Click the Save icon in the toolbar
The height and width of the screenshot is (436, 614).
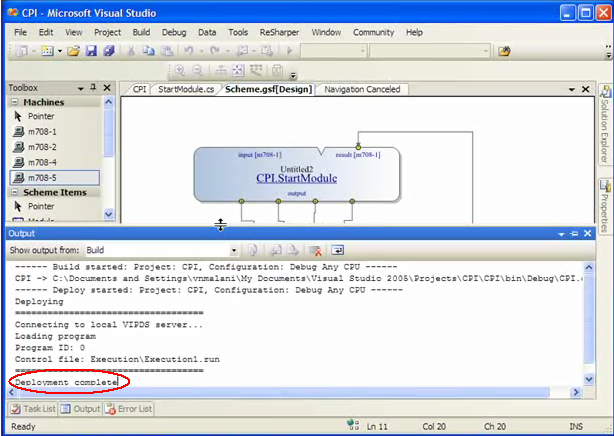(x=90, y=51)
